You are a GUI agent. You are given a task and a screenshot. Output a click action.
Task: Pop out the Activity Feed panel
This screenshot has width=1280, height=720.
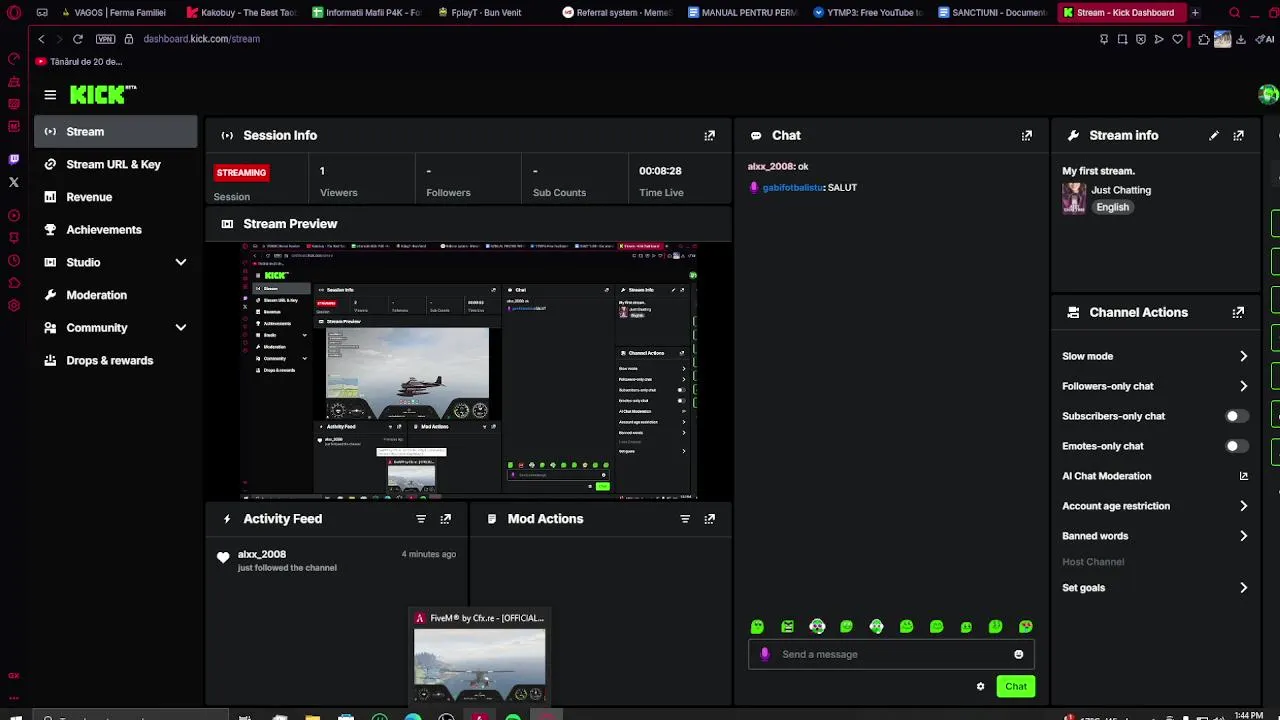click(x=445, y=519)
